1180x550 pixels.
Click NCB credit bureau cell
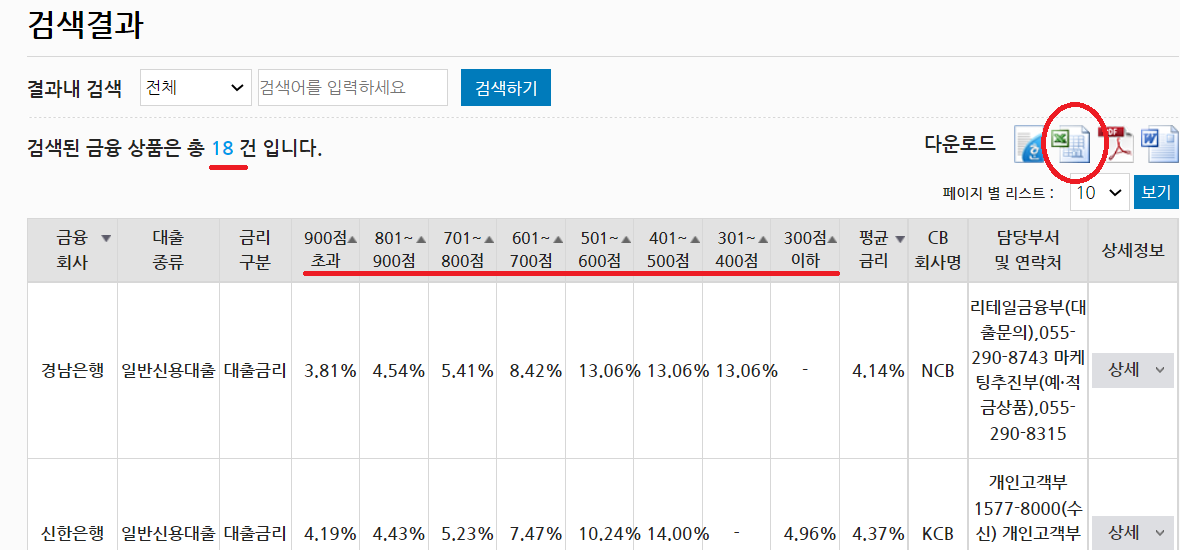click(938, 370)
